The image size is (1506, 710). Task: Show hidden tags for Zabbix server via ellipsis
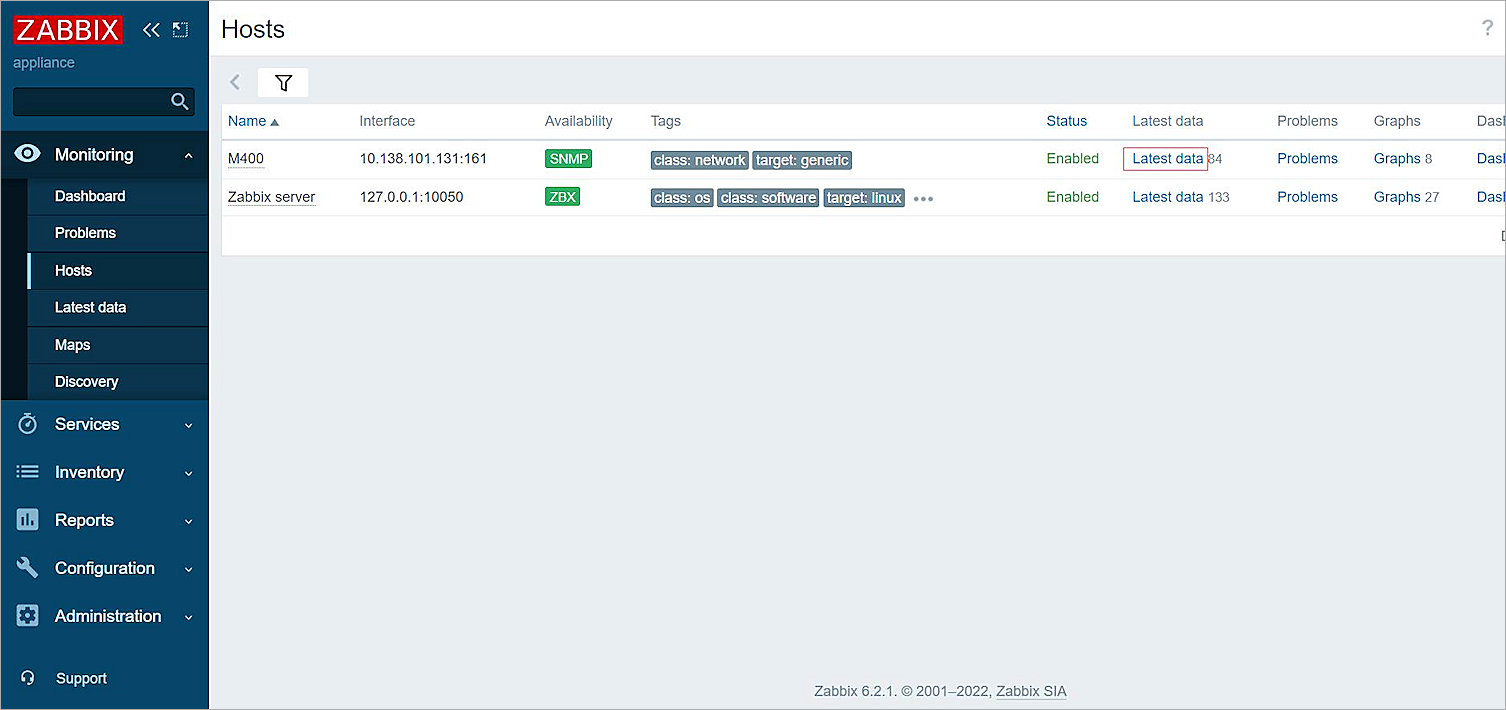click(x=922, y=198)
